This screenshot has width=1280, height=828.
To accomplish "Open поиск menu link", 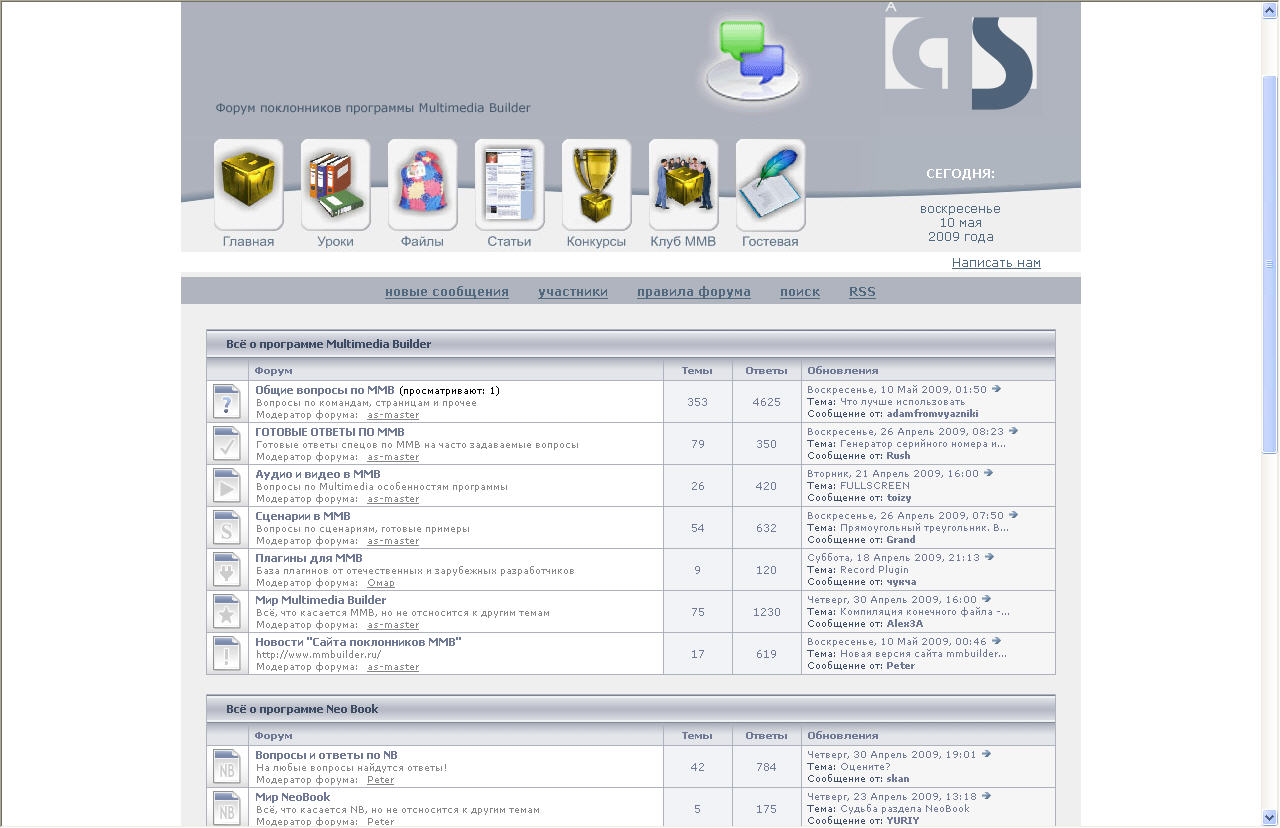I will coord(800,292).
